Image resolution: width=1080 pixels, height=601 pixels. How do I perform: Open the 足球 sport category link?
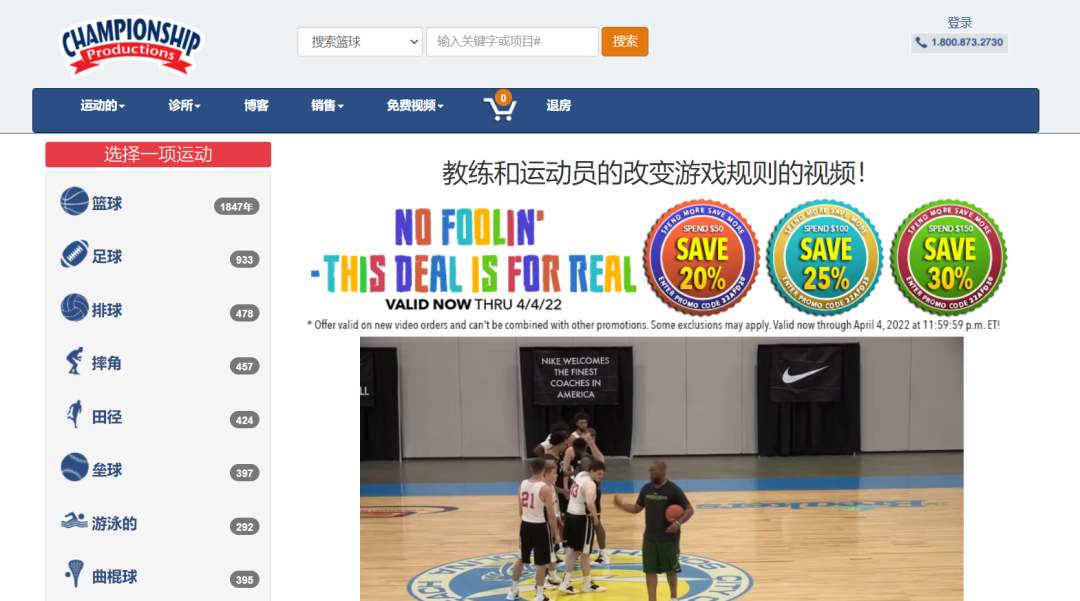tap(107, 257)
